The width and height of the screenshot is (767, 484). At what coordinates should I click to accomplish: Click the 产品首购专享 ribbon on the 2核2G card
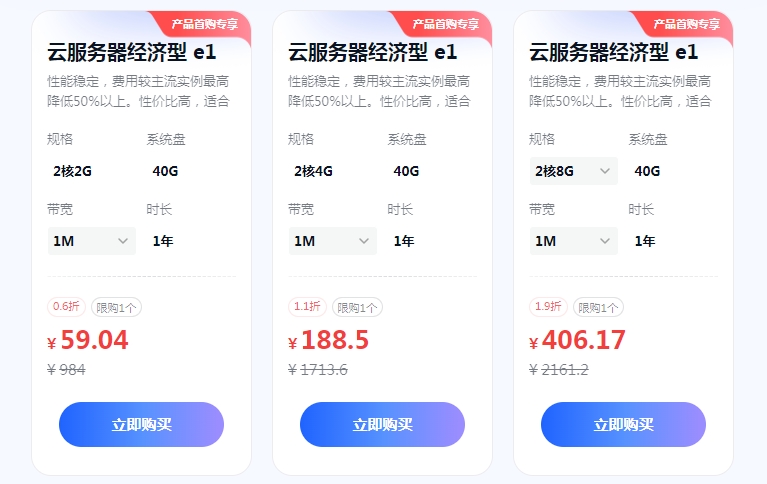pyautogui.click(x=205, y=24)
